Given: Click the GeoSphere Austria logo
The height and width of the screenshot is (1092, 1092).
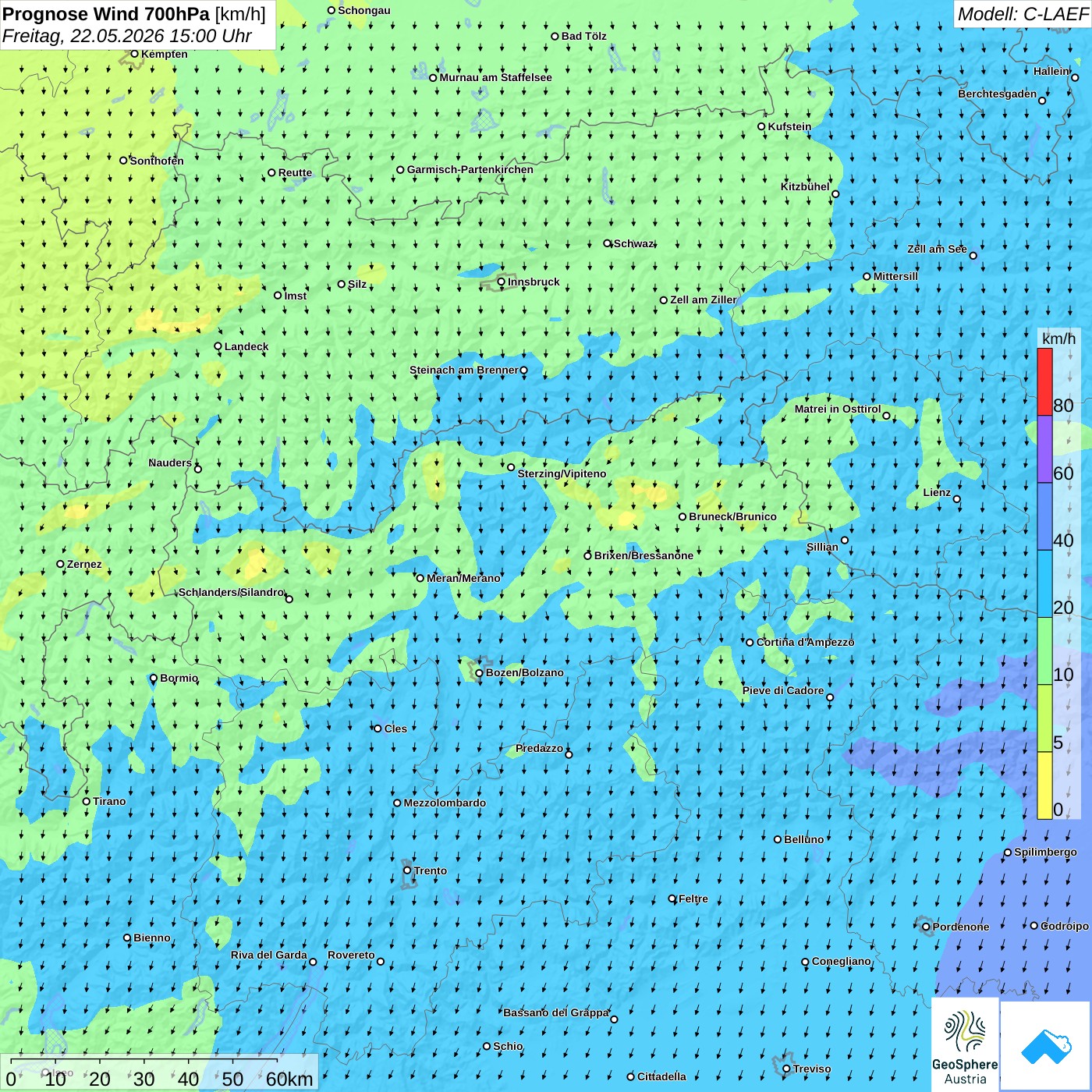Looking at the screenshot, I should (965, 1044).
